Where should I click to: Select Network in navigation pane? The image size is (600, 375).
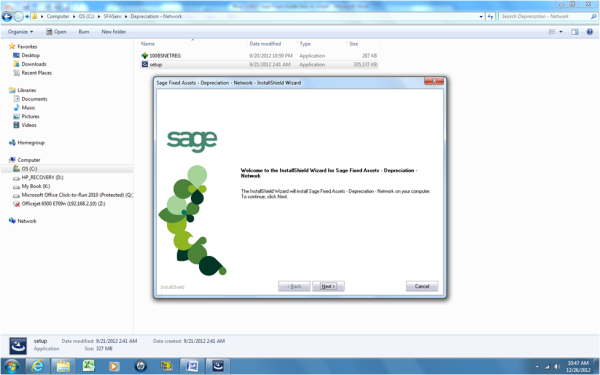pos(27,221)
